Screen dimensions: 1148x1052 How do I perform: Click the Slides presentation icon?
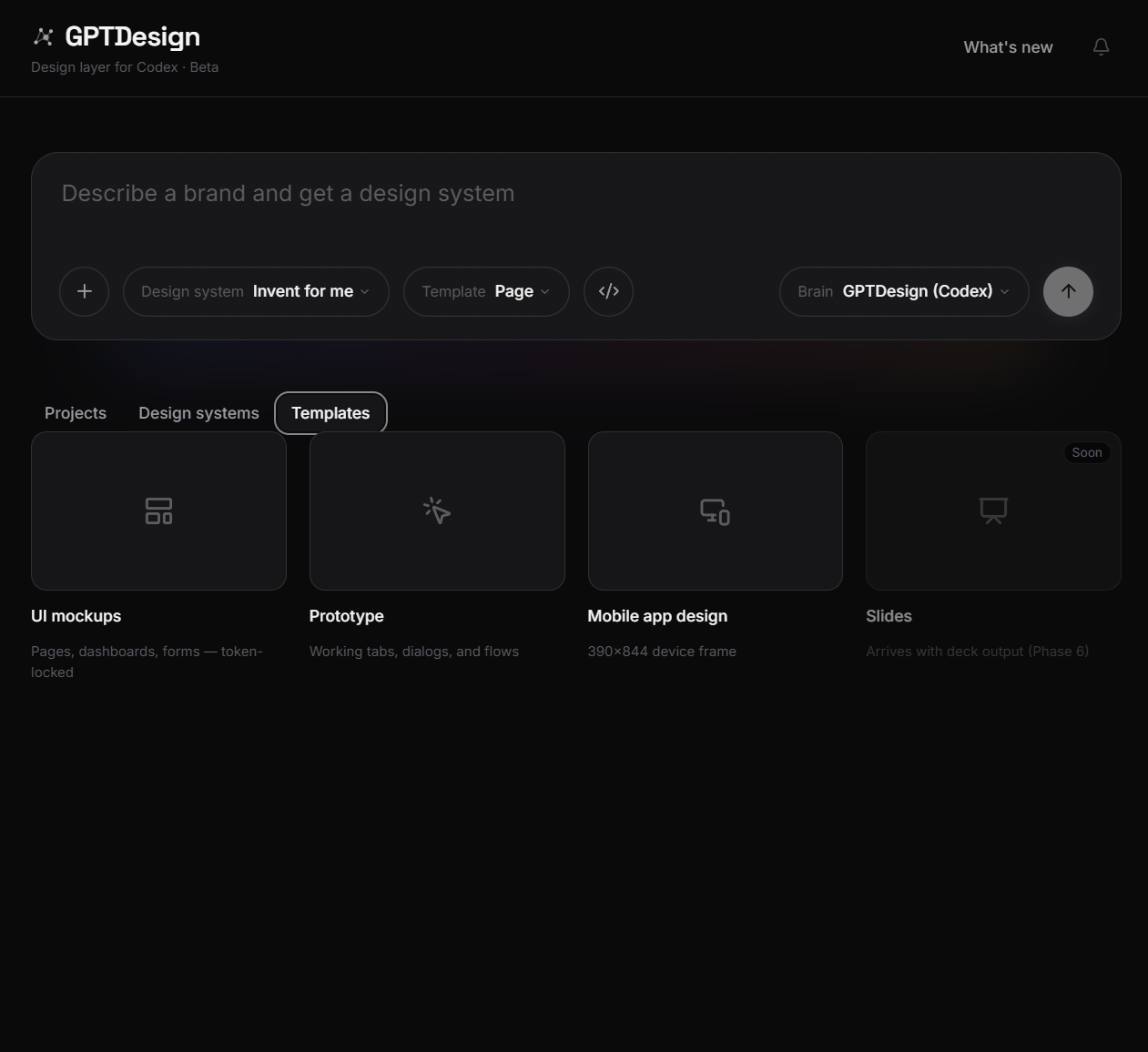993,511
